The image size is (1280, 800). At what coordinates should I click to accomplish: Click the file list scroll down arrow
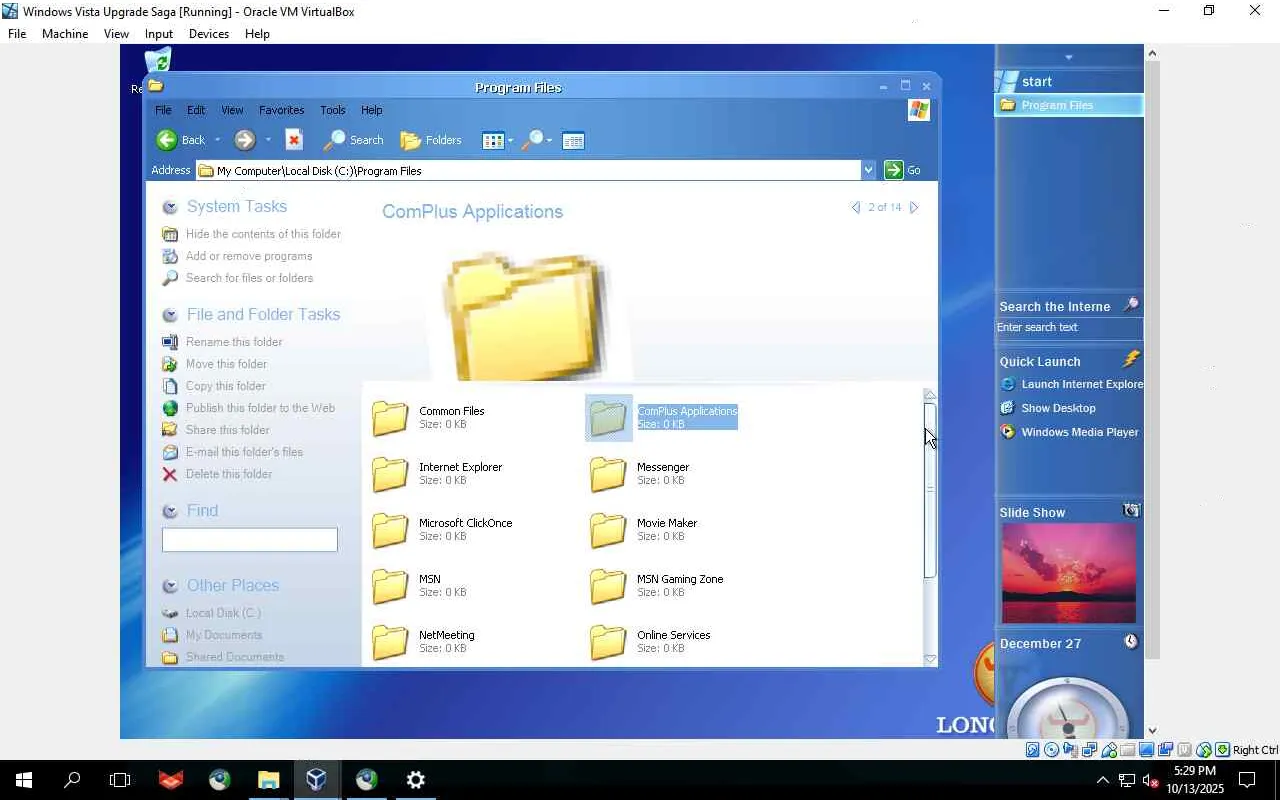pyautogui.click(x=930, y=659)
